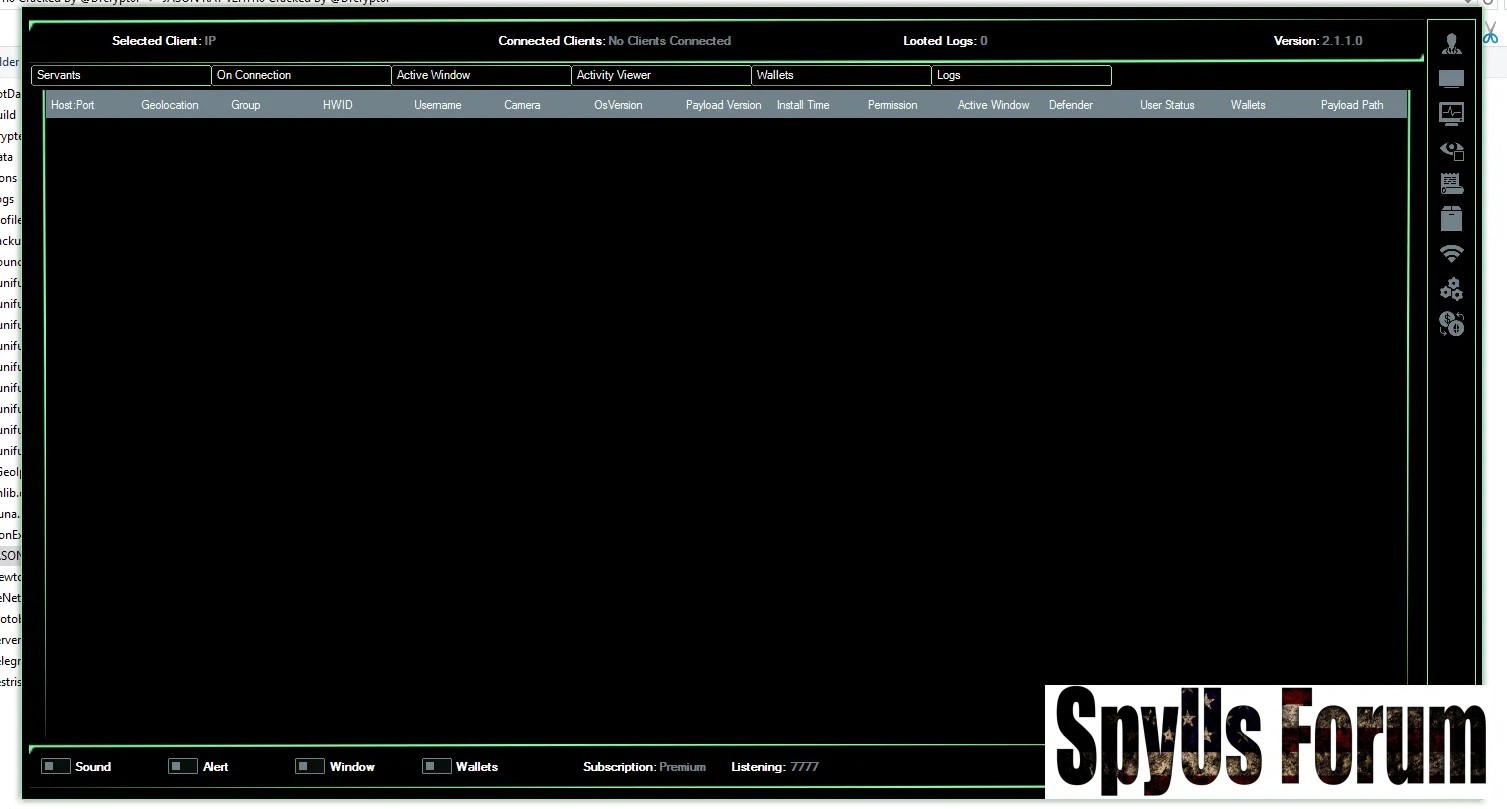Toggle the Alert switch
This screenshot has width=1507, height=809.
183,767
